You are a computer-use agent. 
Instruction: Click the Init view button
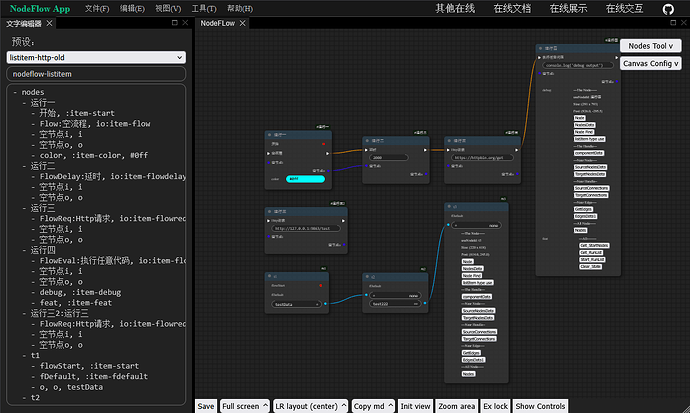pyautogui.click(x=415, y=406)
